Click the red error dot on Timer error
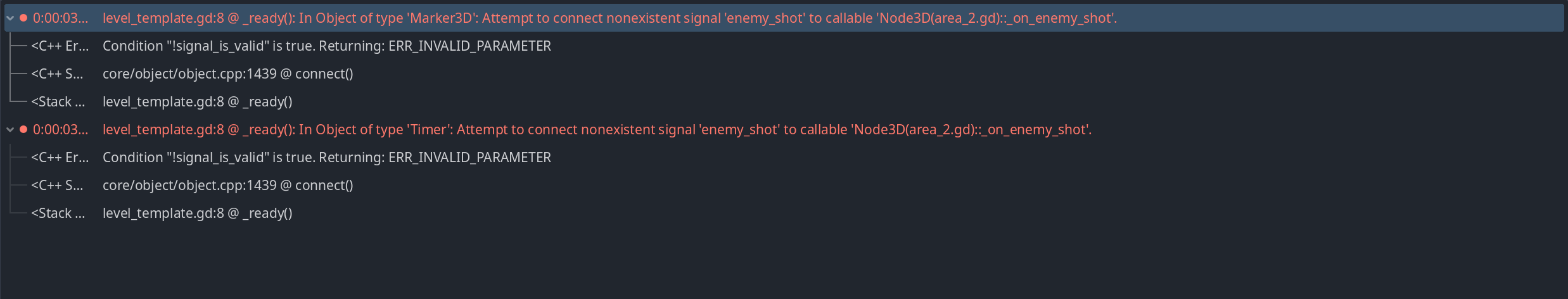1568x299 pixels. point(23,129)
